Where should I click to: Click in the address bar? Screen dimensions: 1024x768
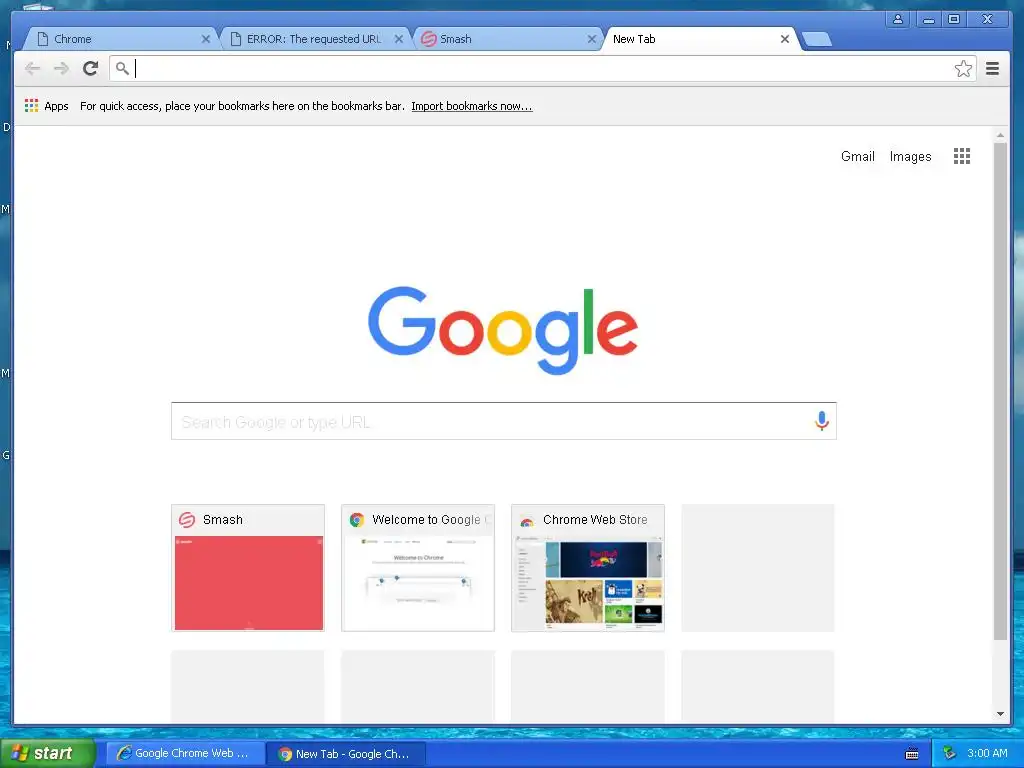tap(542, 69)
